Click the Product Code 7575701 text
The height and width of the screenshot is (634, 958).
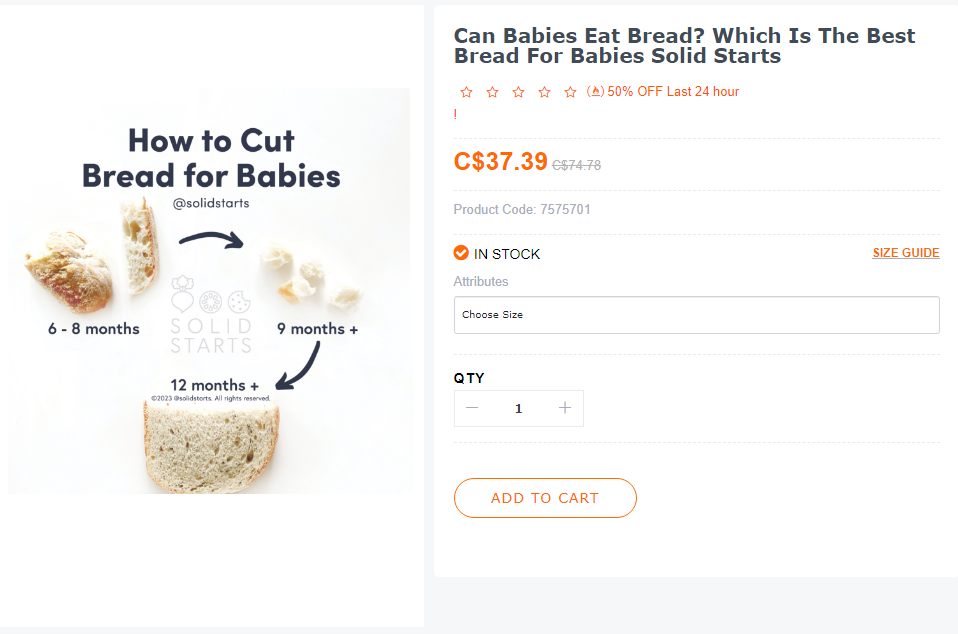522,210
